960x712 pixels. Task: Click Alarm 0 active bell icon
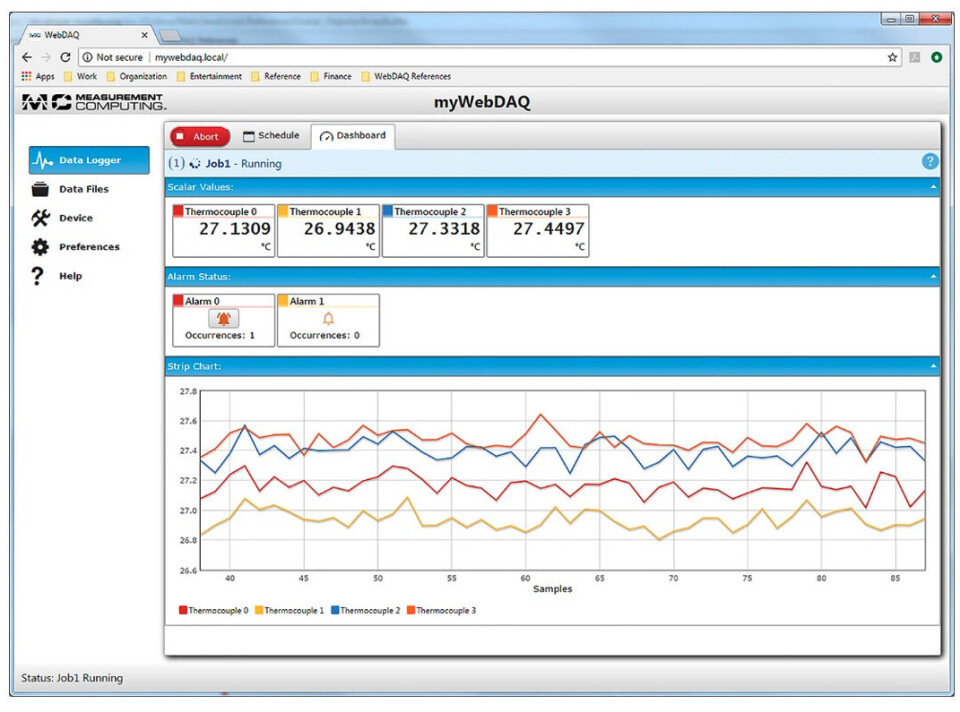tap(223, 318)
